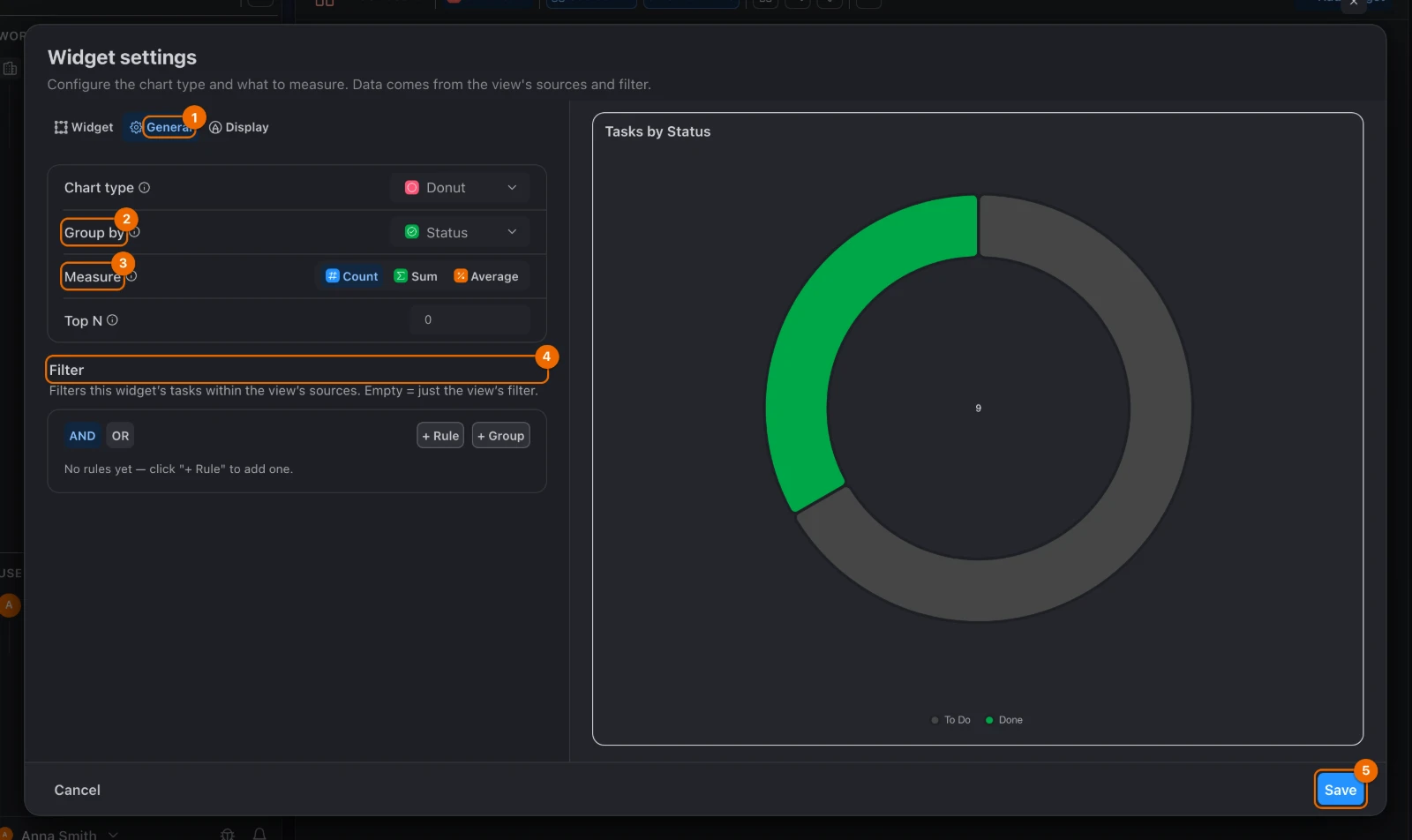Switch to the Widget tab
Viewport: 1412px width, 840px height.
tap(84, 127)
